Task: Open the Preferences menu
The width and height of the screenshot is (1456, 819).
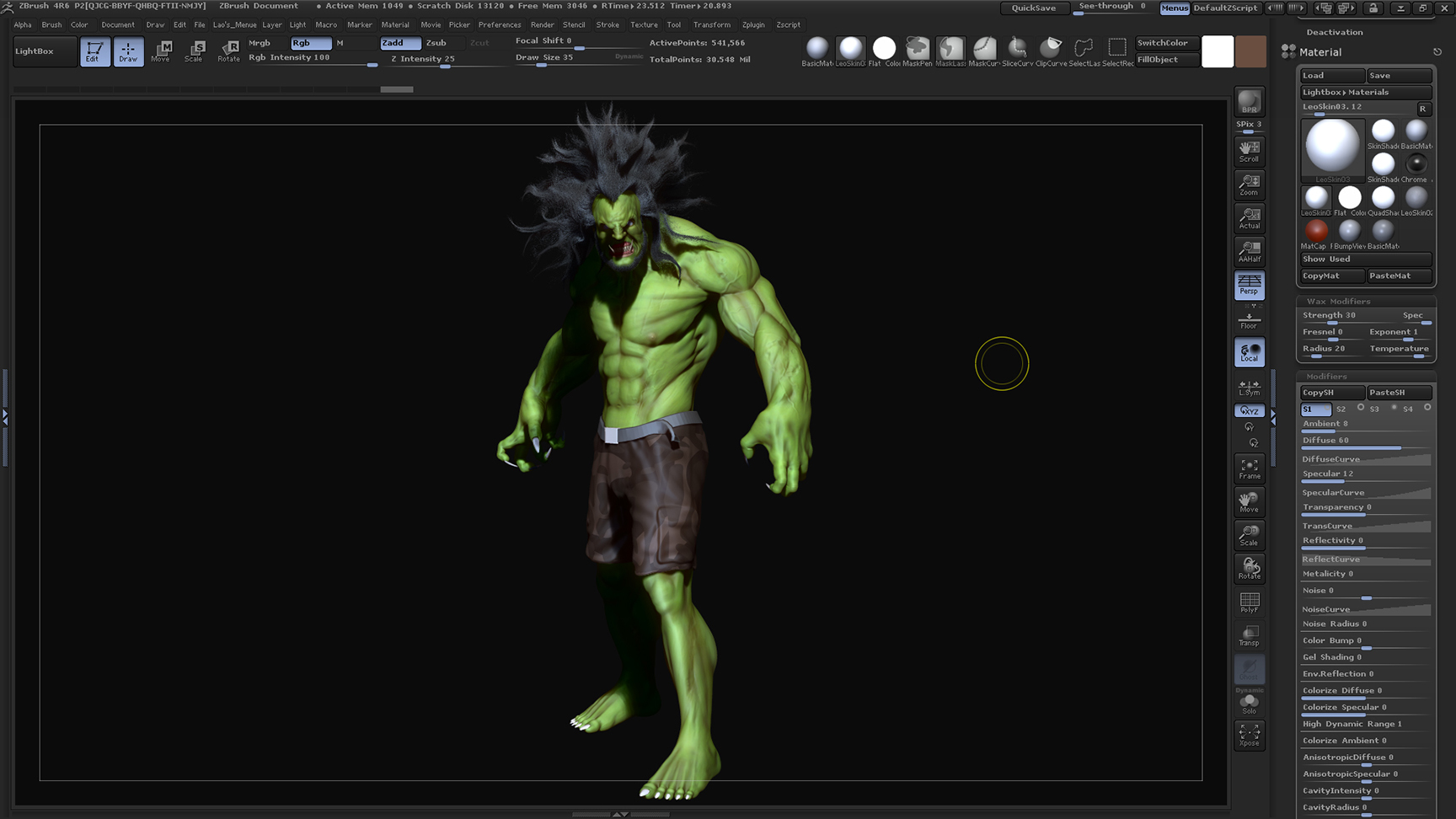Action: click(x=500, y=24)
